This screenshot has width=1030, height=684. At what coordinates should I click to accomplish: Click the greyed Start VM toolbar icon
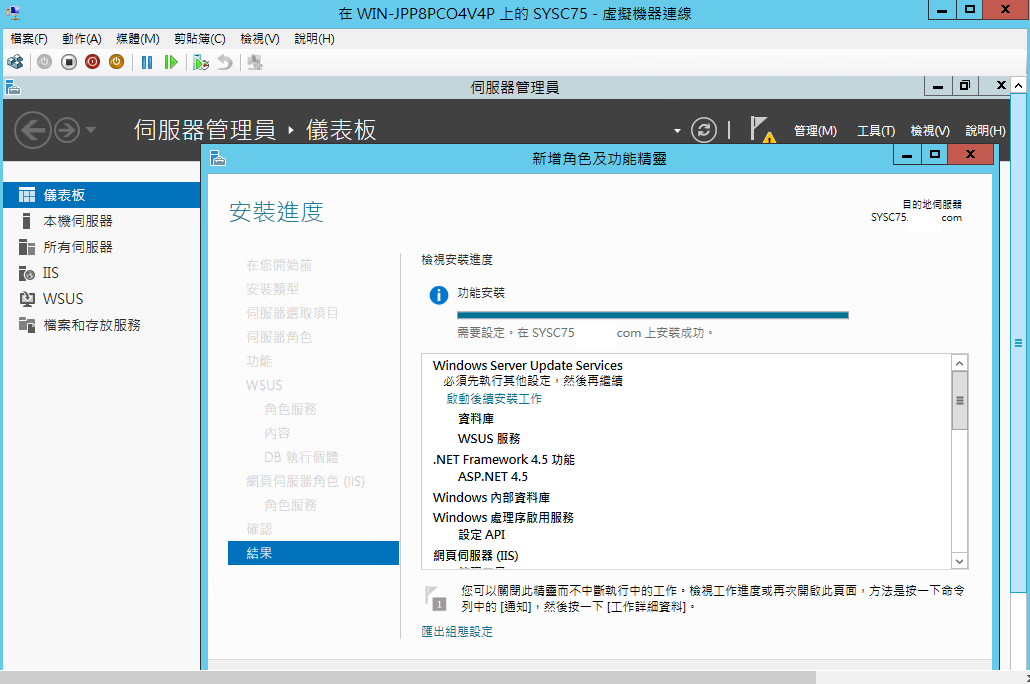point(45,62)
